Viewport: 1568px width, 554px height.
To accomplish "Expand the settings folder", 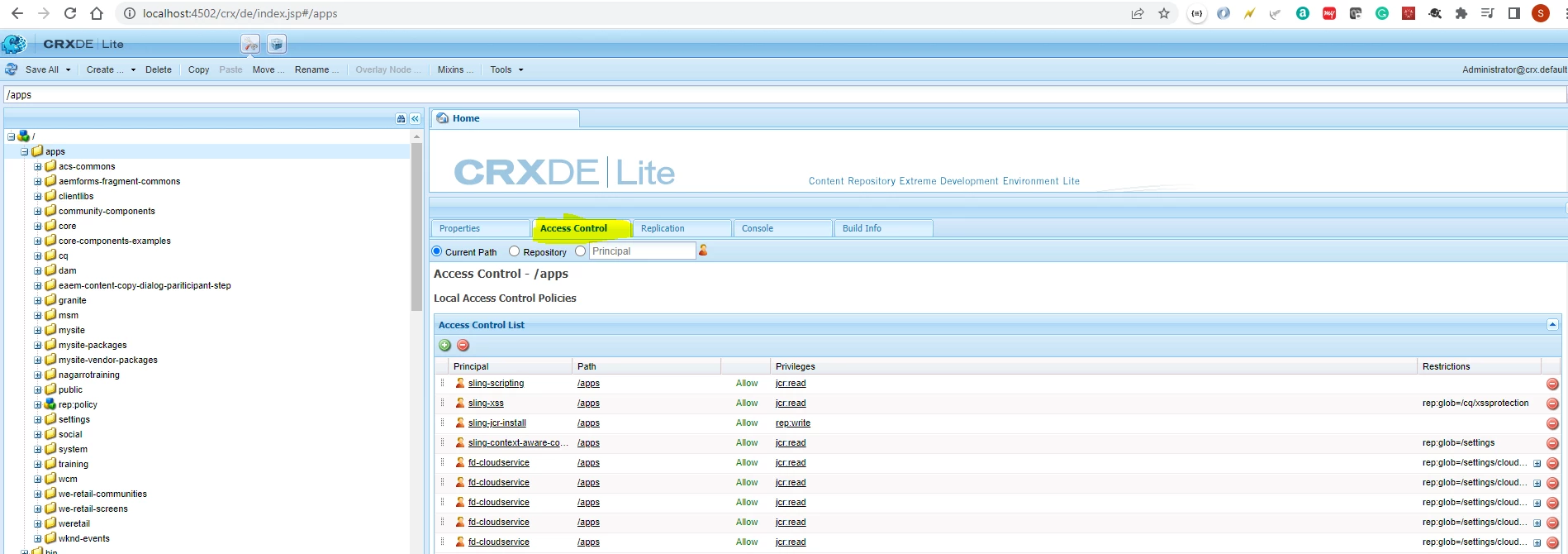I will coord(37,419).
